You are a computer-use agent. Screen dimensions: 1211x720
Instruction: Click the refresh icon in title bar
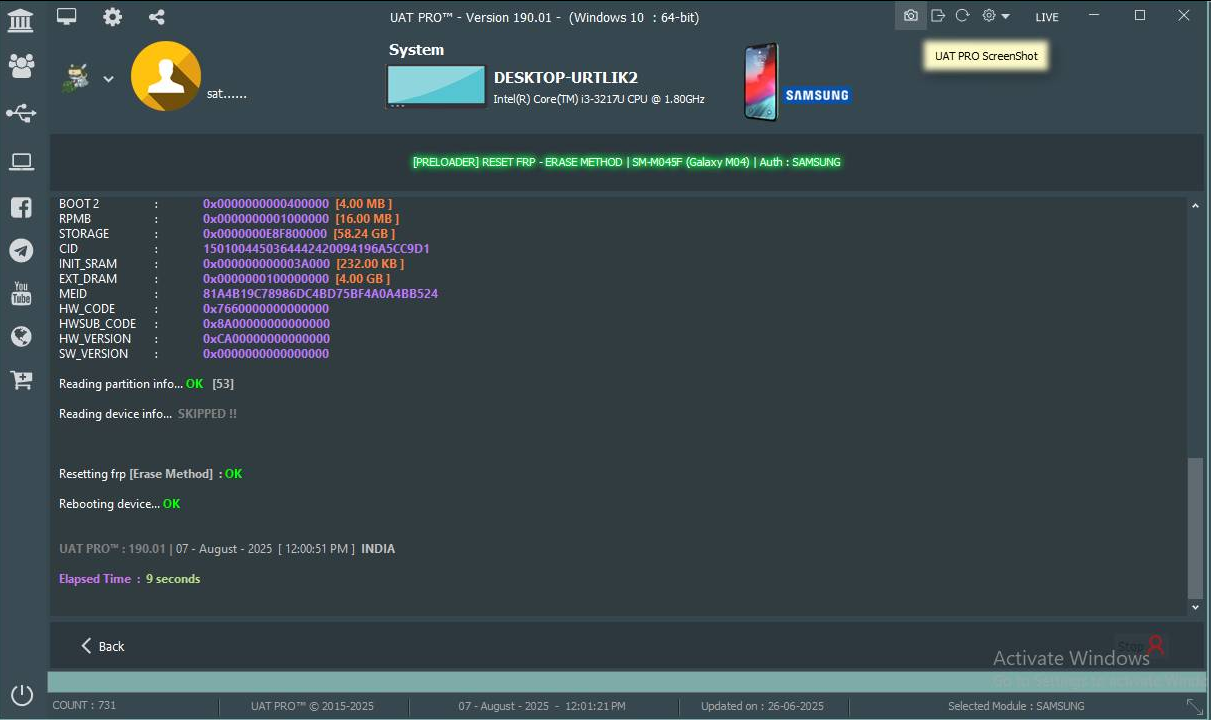click(962, 16)
